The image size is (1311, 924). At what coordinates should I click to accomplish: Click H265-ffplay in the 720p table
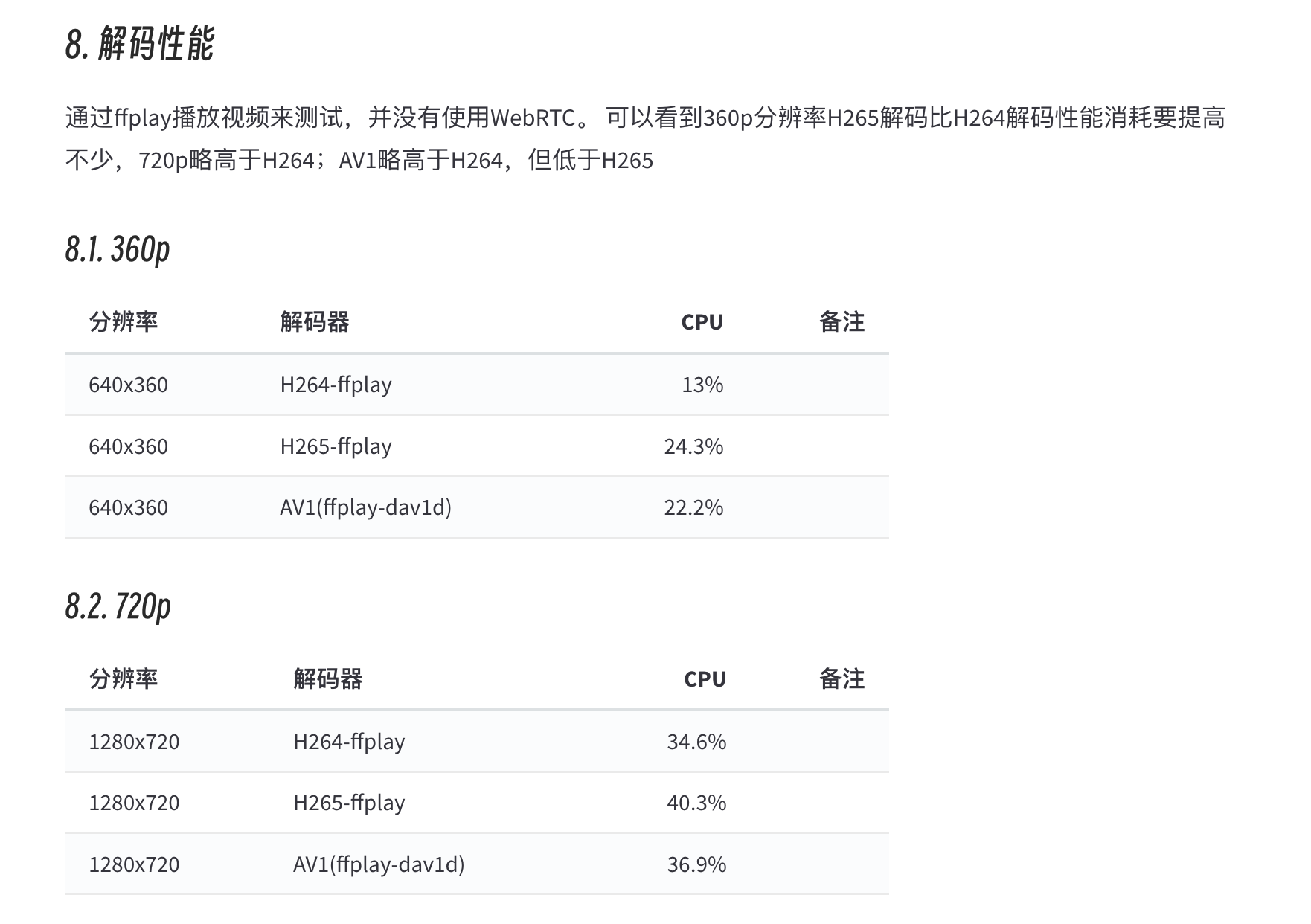click(x=349, y=803)
